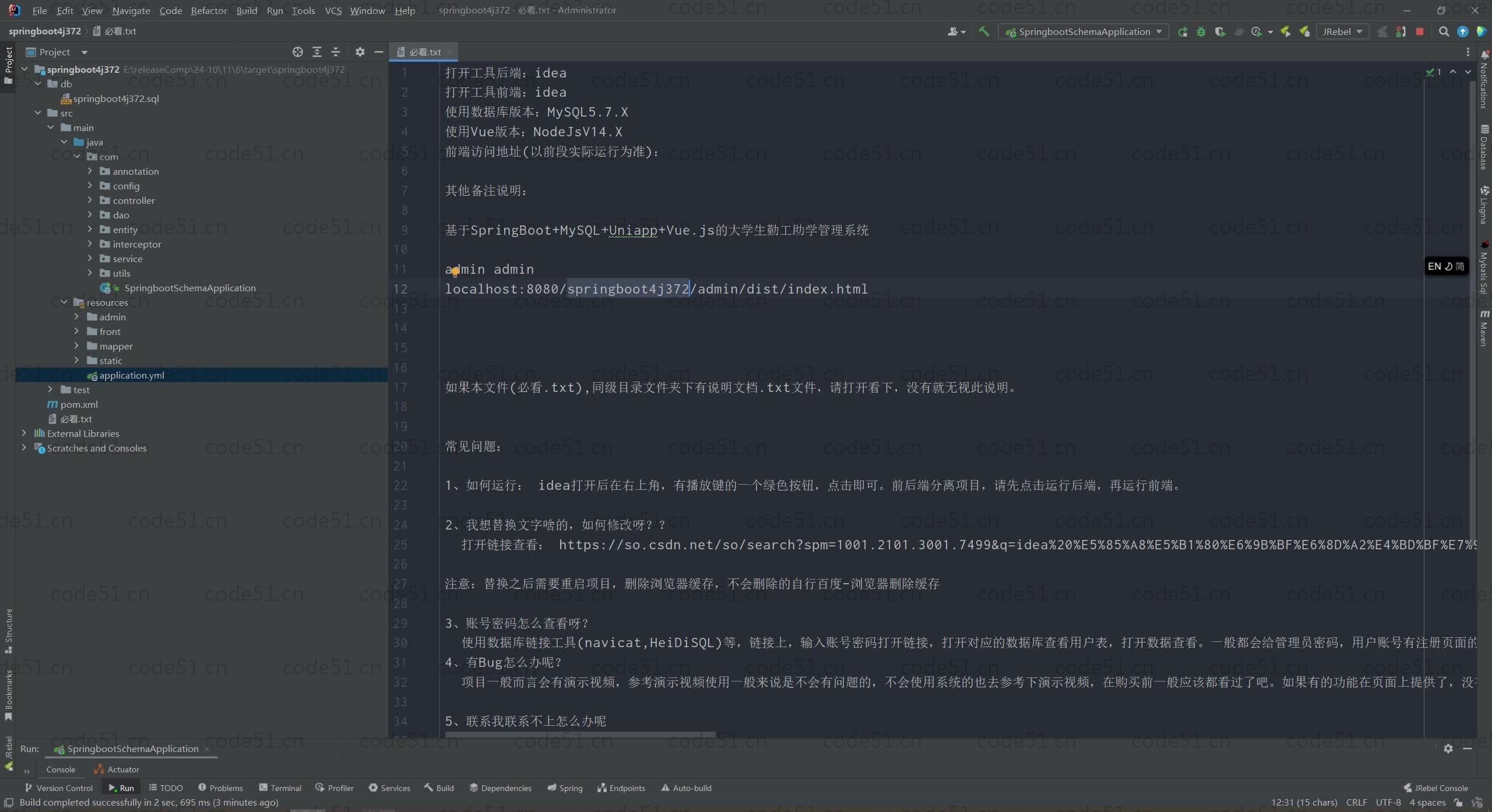The image size is (1492, 812).
Task: Click the Run with Coverage shield icon
Action: (1220, 31)
